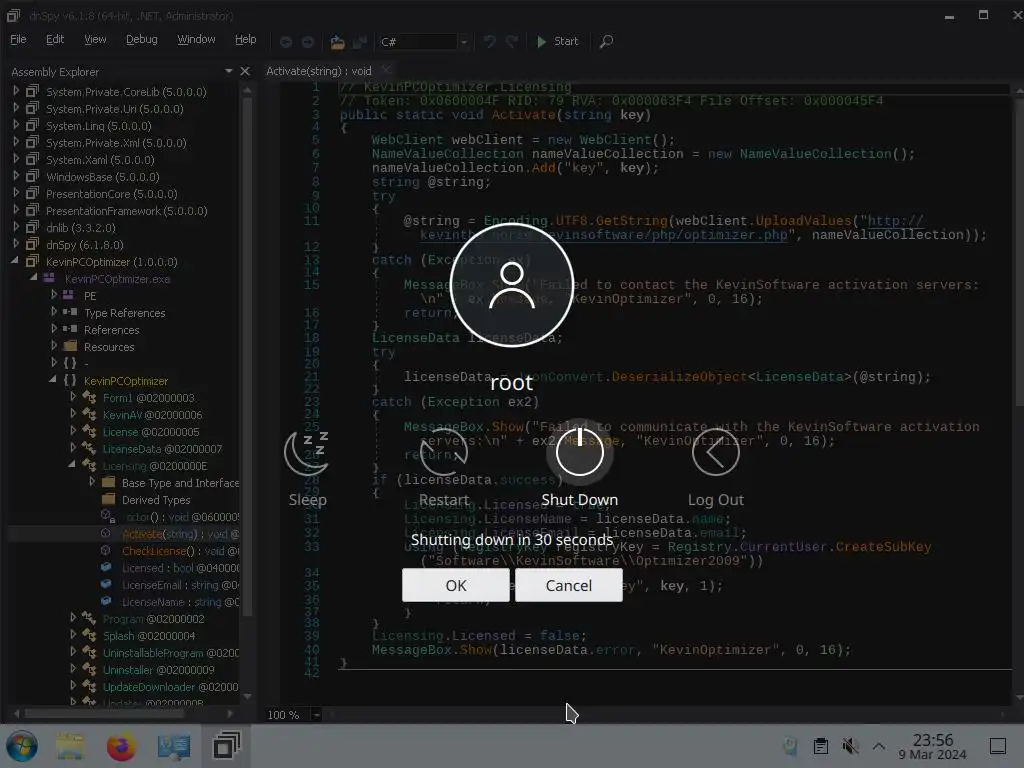Launch Firefox from the taskbar

pos(121,746)
